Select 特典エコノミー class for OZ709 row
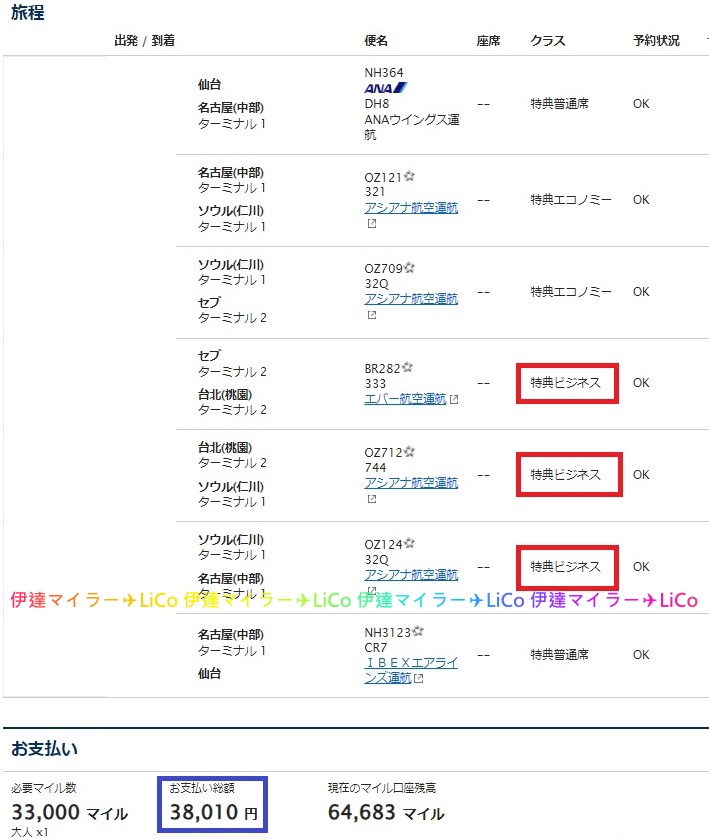Viewport: 709px width, 839px height. tap(571, 292)
